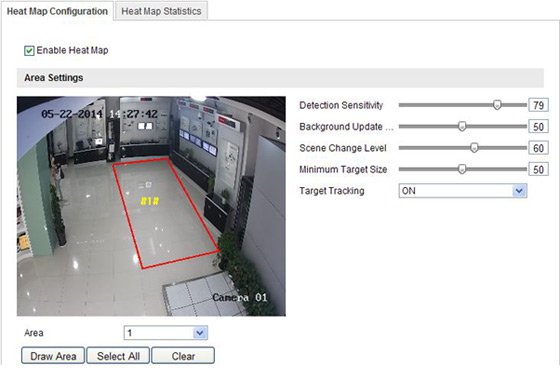560x379 pixels.
Task: Click the Minimum Target Size value box
Action: (538, 169)
